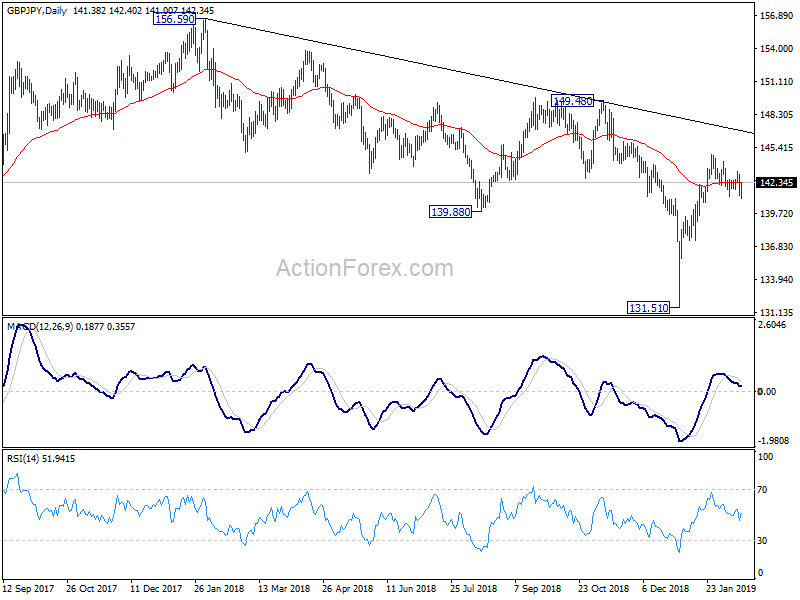Click the 26 Apr 2018 date label
The width and height of the screenshot is (800, 600).
coord(347,588)
